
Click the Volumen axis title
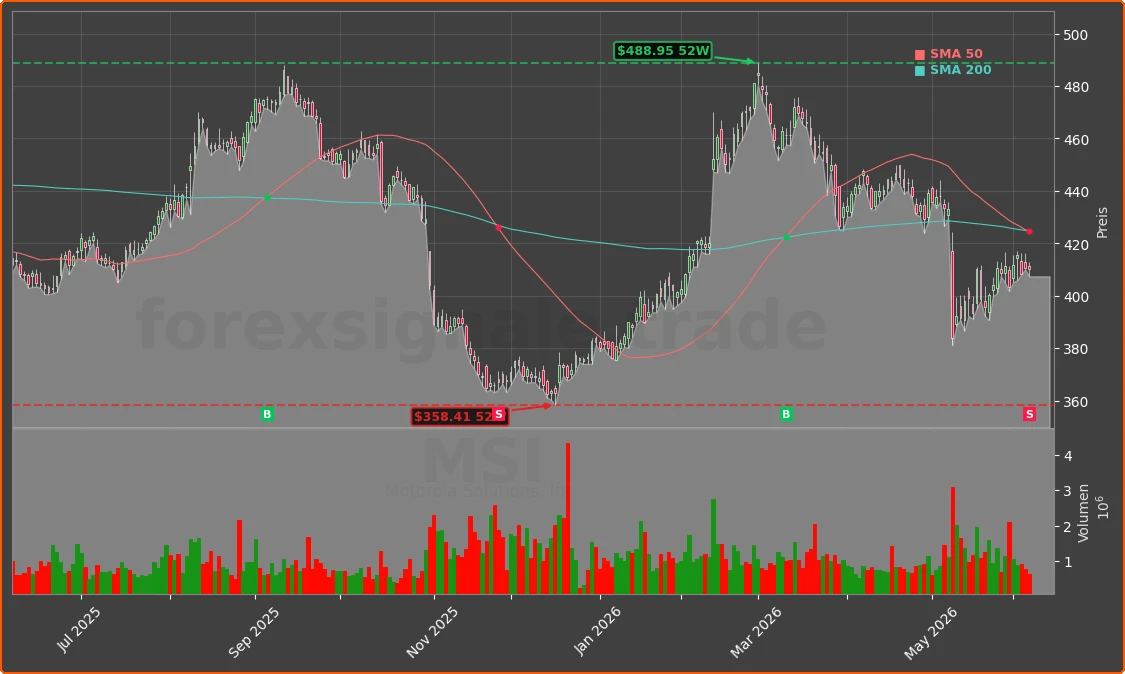1083,512
